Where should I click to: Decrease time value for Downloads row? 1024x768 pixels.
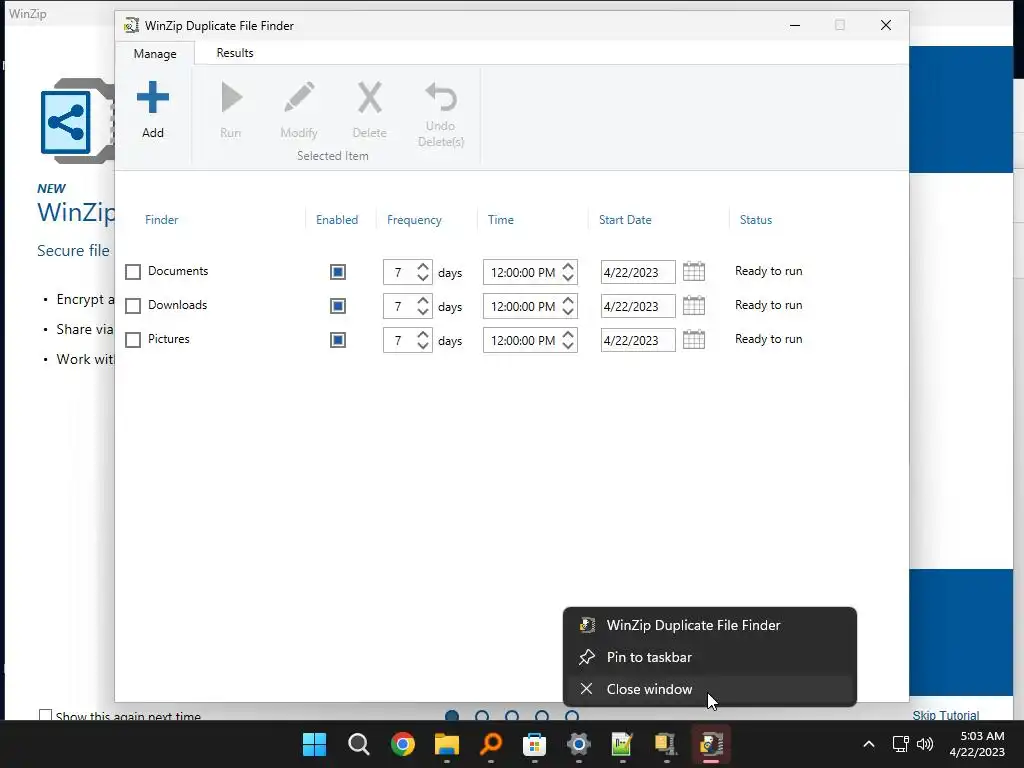click(x=568, y=312)
